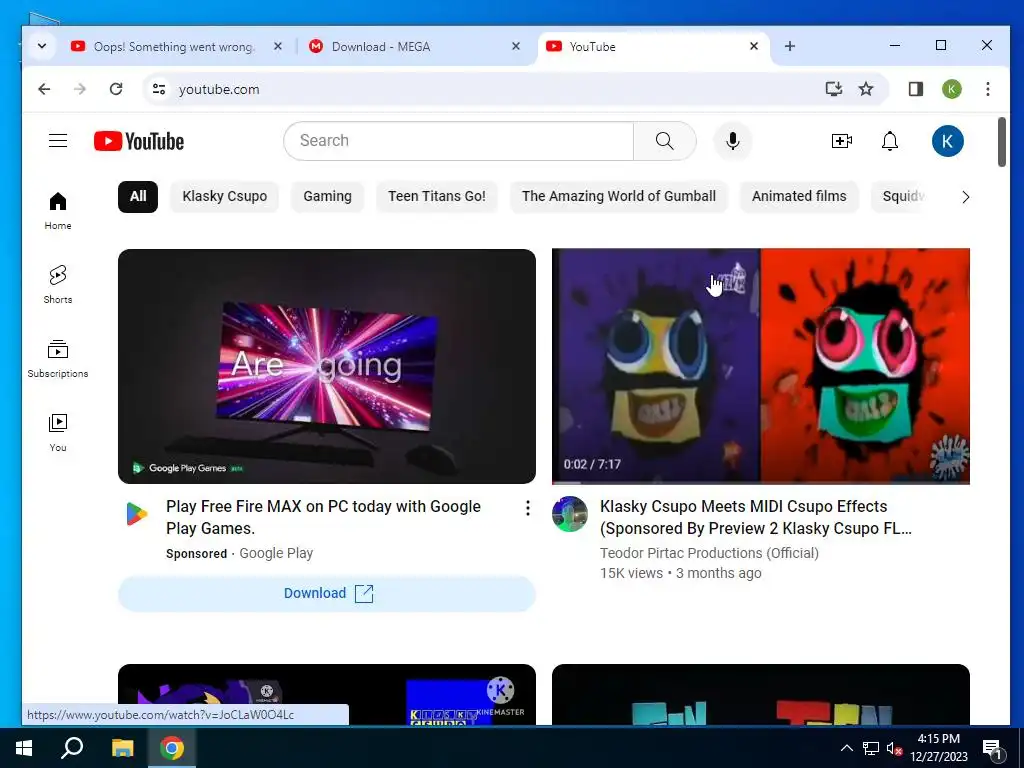
Task: Open YouTube account avatar K
Action: [x=948, y=141]
